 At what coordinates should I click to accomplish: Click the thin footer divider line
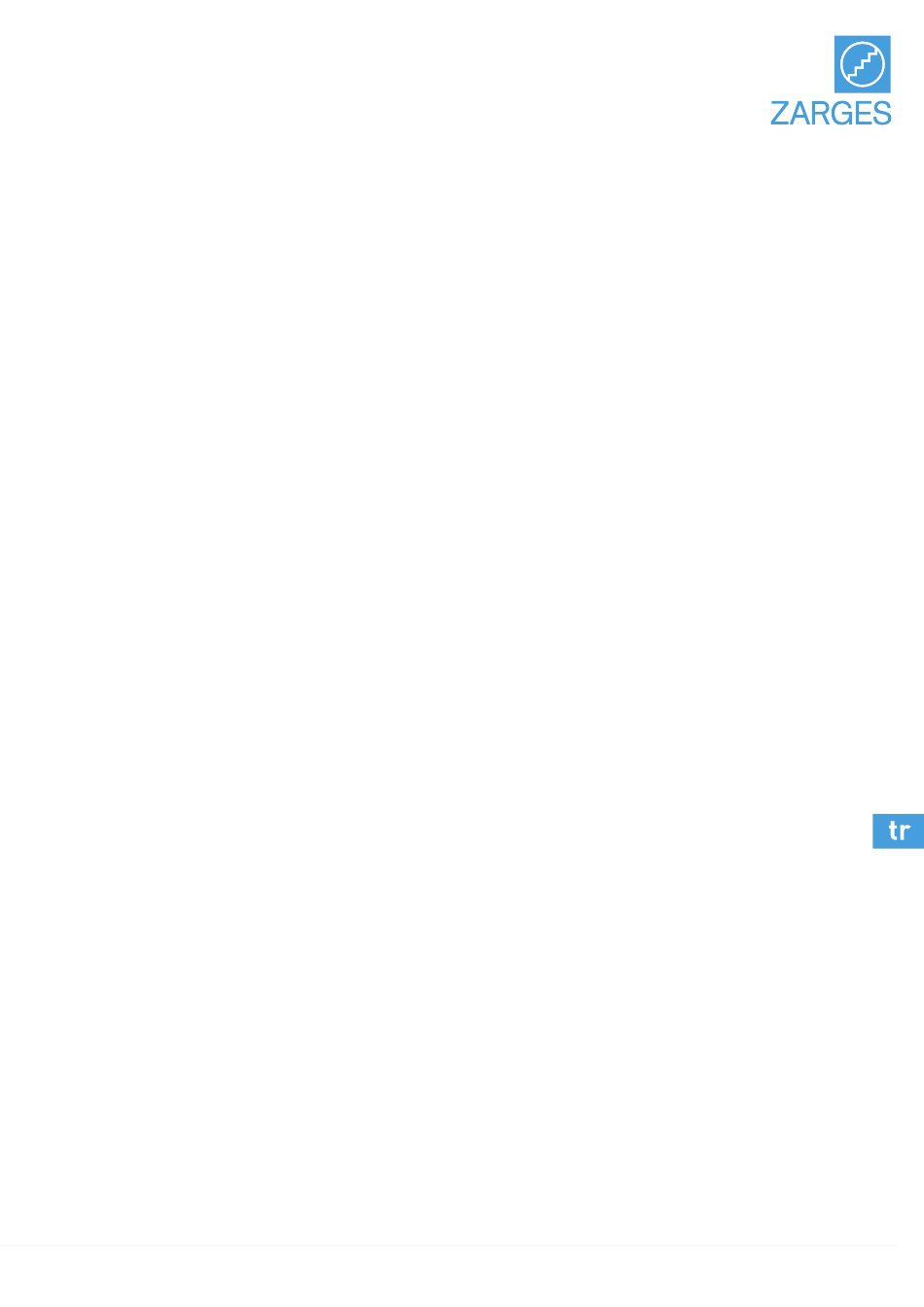pyautogui.click(x=447, y=1245)
